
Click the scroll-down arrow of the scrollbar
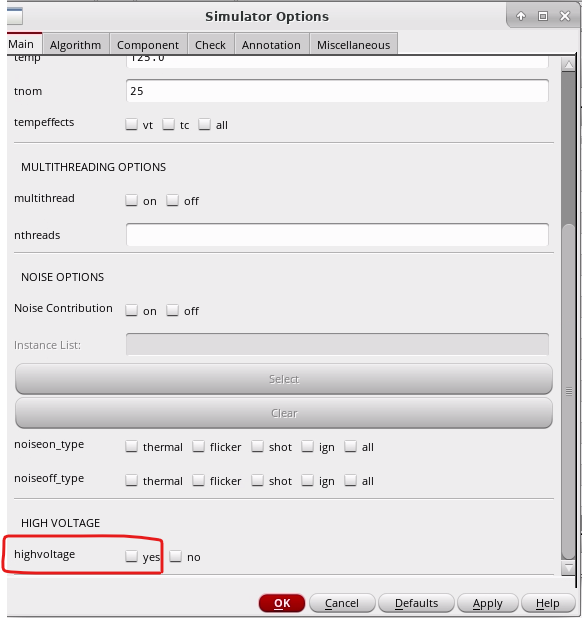click(568, 568)
